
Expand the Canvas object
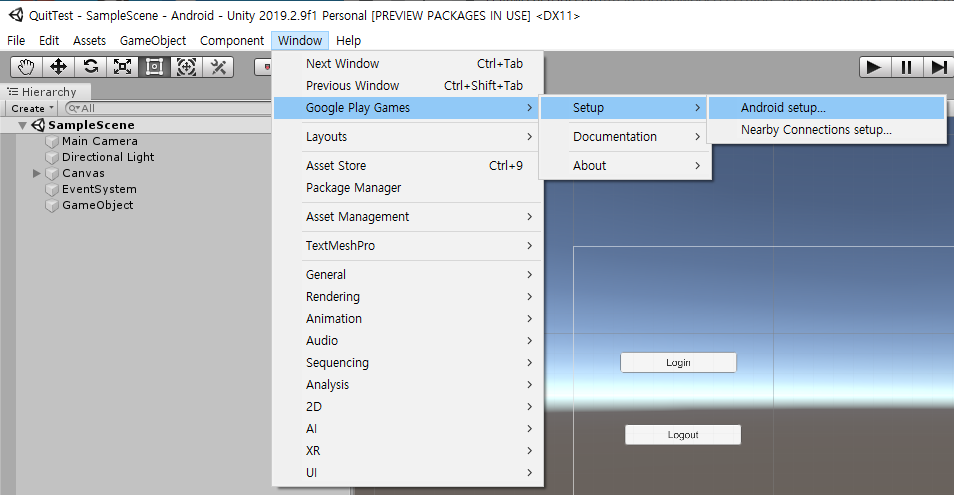[37, 173]
